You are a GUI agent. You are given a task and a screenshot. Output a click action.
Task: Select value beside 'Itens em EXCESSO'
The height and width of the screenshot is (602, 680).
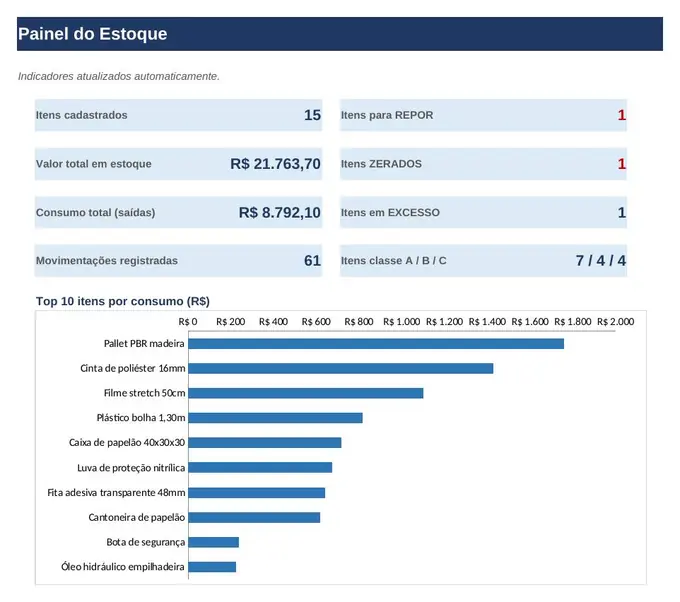click(x=622, y=213)
